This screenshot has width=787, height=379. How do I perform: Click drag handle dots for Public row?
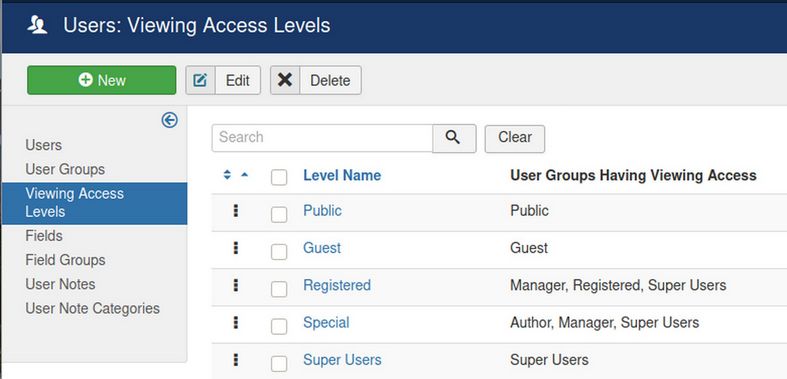(236, 211)
